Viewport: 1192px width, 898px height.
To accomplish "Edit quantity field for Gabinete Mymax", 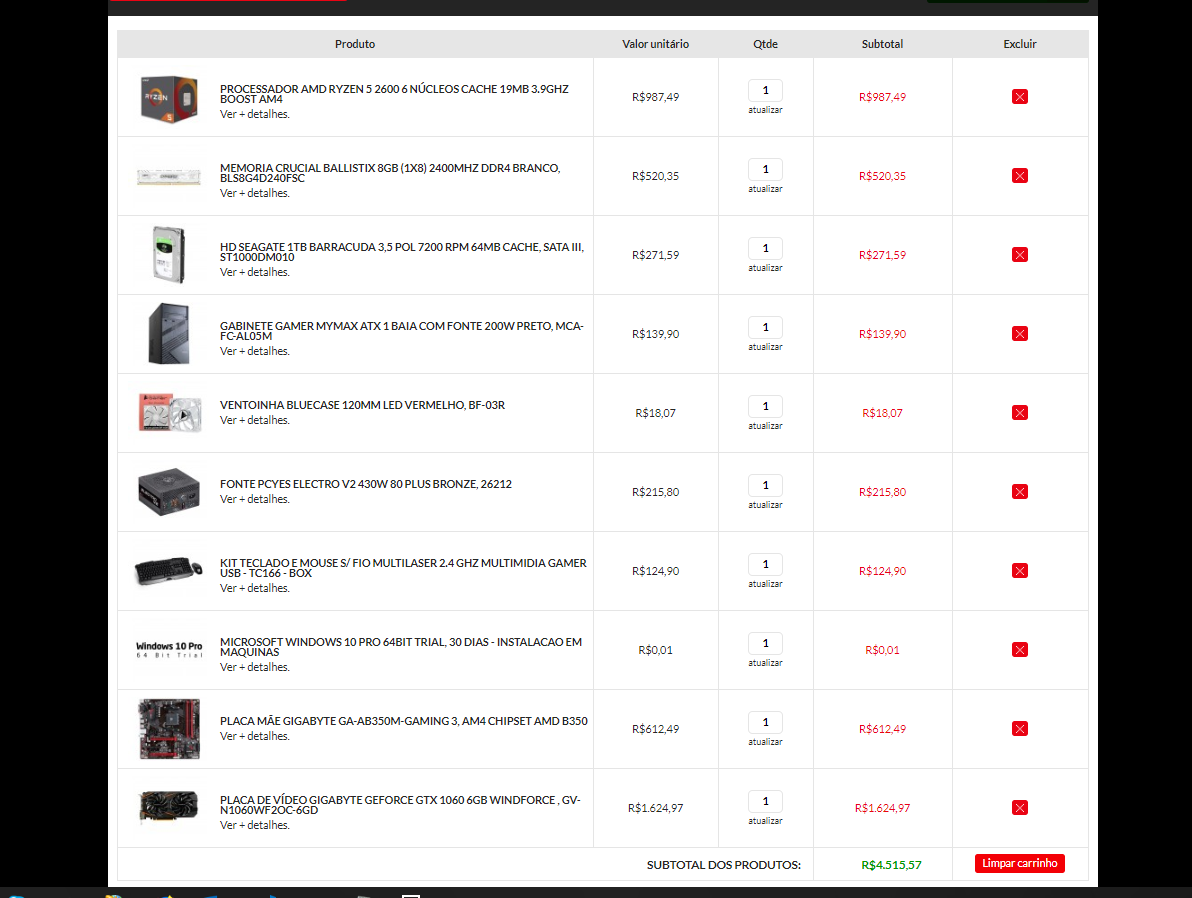I will [x=766, y=328].
